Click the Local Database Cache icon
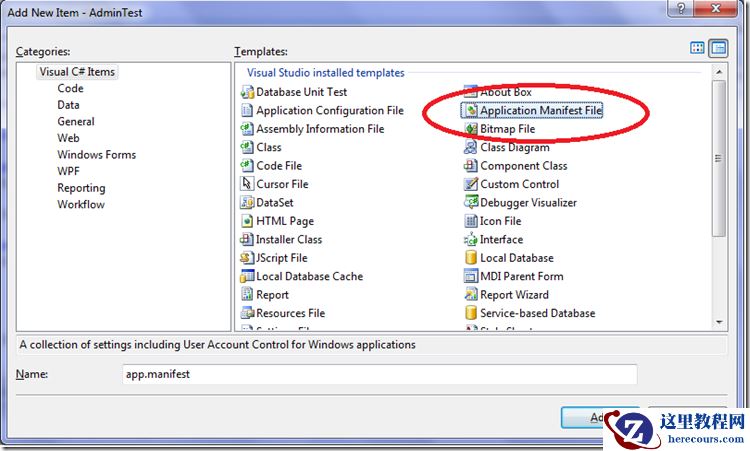The width and height of the screenshot is (750, 451). [x=247, y=276]
